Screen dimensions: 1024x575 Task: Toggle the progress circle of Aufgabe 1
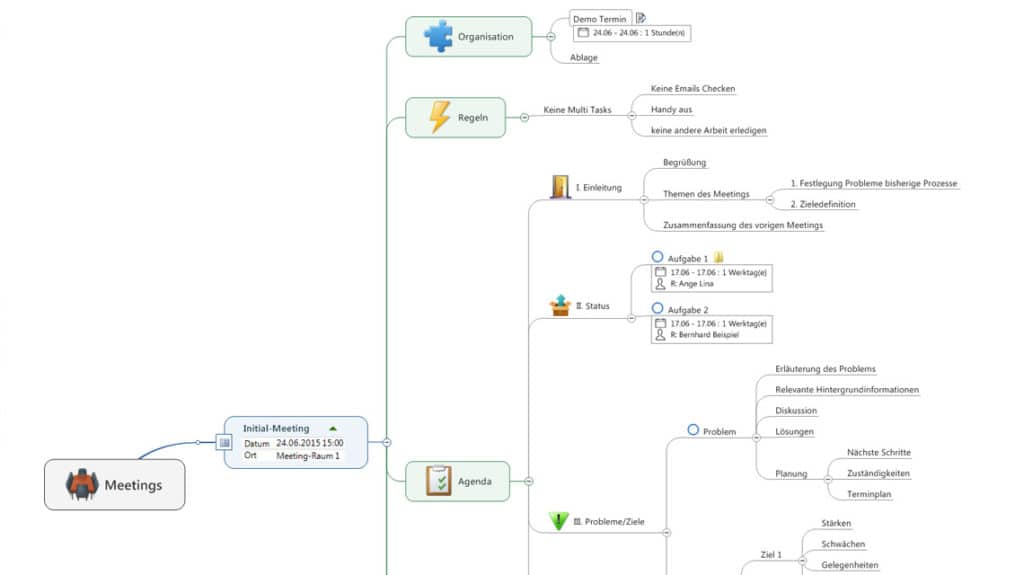coord(657,258)
